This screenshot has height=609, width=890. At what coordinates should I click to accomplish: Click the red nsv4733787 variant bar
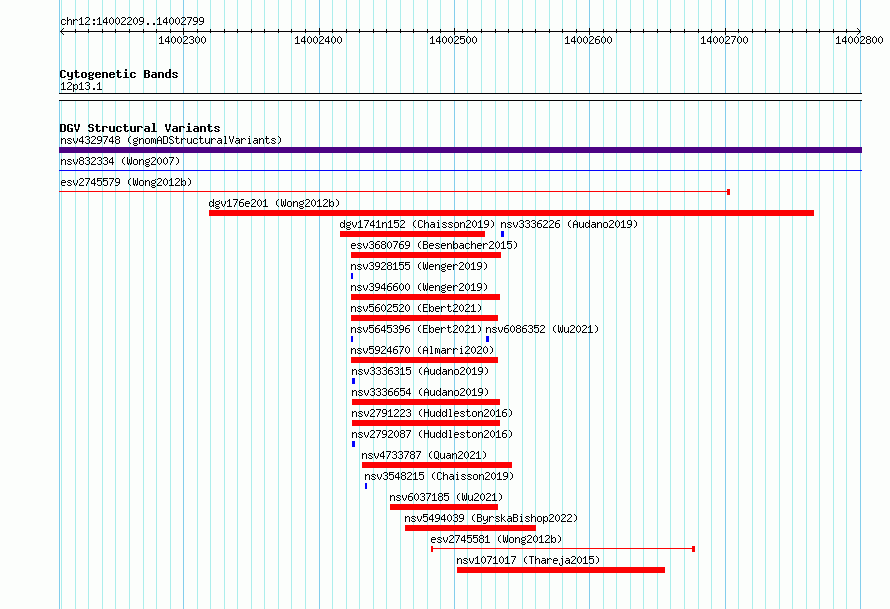[437, 465]
